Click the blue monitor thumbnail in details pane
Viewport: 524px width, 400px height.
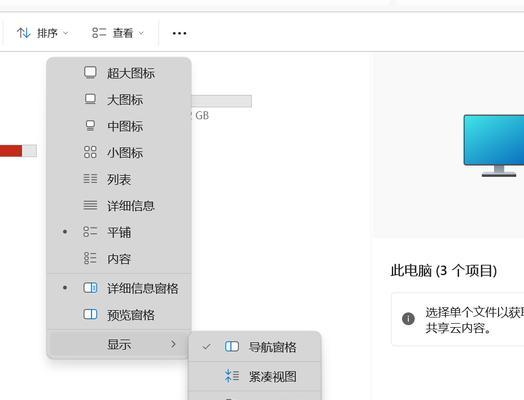click(x=494, y=145)
